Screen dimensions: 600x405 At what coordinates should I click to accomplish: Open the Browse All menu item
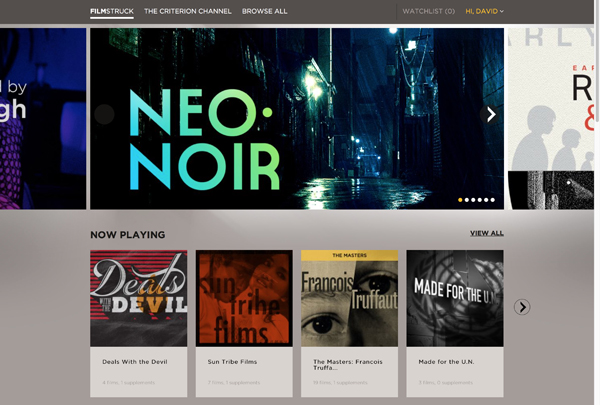265,11
